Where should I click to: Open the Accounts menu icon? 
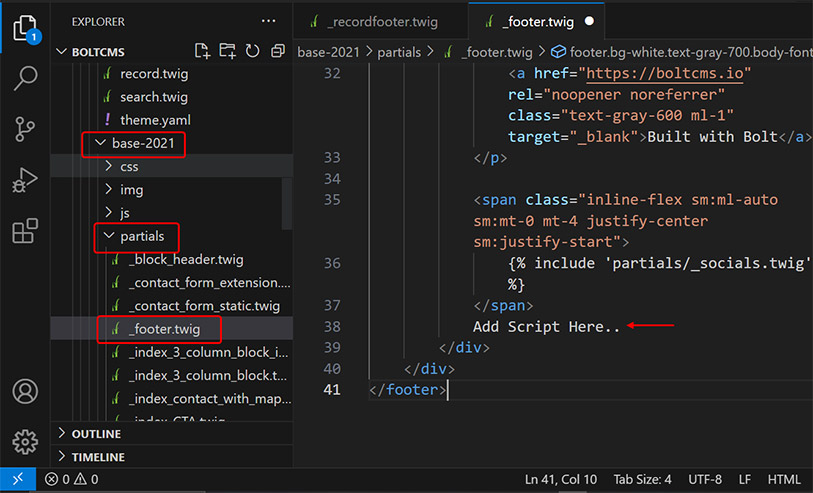(25, 391)
